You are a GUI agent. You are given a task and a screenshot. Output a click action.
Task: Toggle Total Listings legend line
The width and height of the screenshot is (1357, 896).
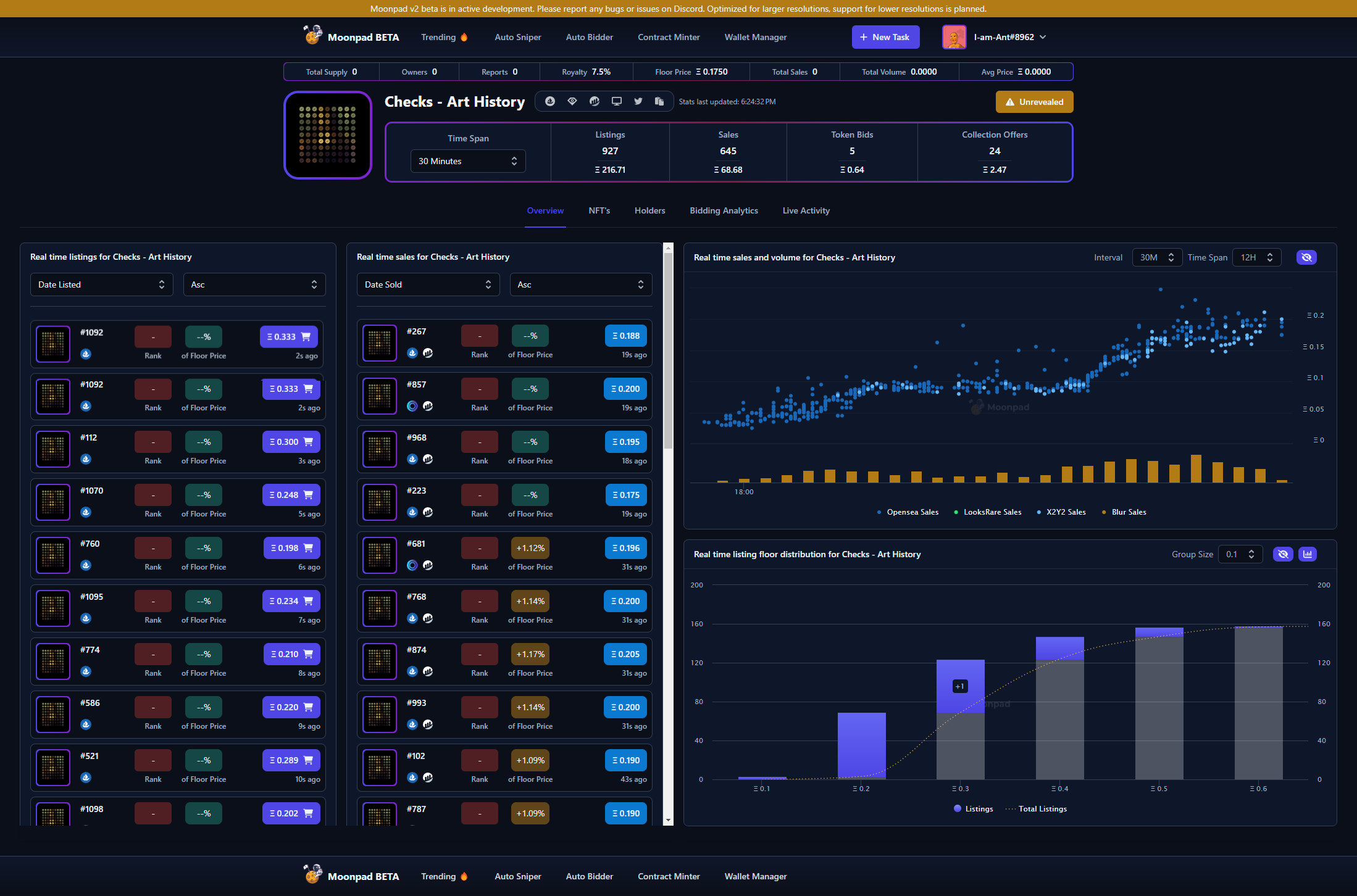[x=1036, y=809]
